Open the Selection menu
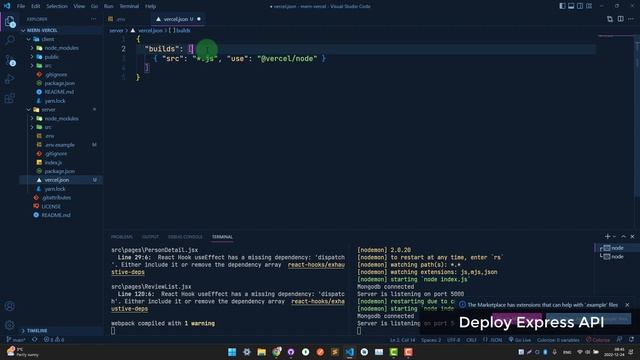This screenshot has height=360, width=640. [57, 6]
